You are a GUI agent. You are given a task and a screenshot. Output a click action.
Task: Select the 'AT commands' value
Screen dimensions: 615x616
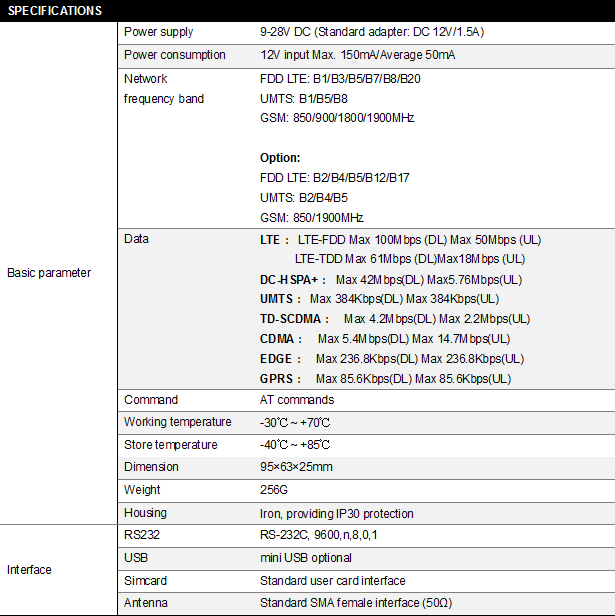297,400
